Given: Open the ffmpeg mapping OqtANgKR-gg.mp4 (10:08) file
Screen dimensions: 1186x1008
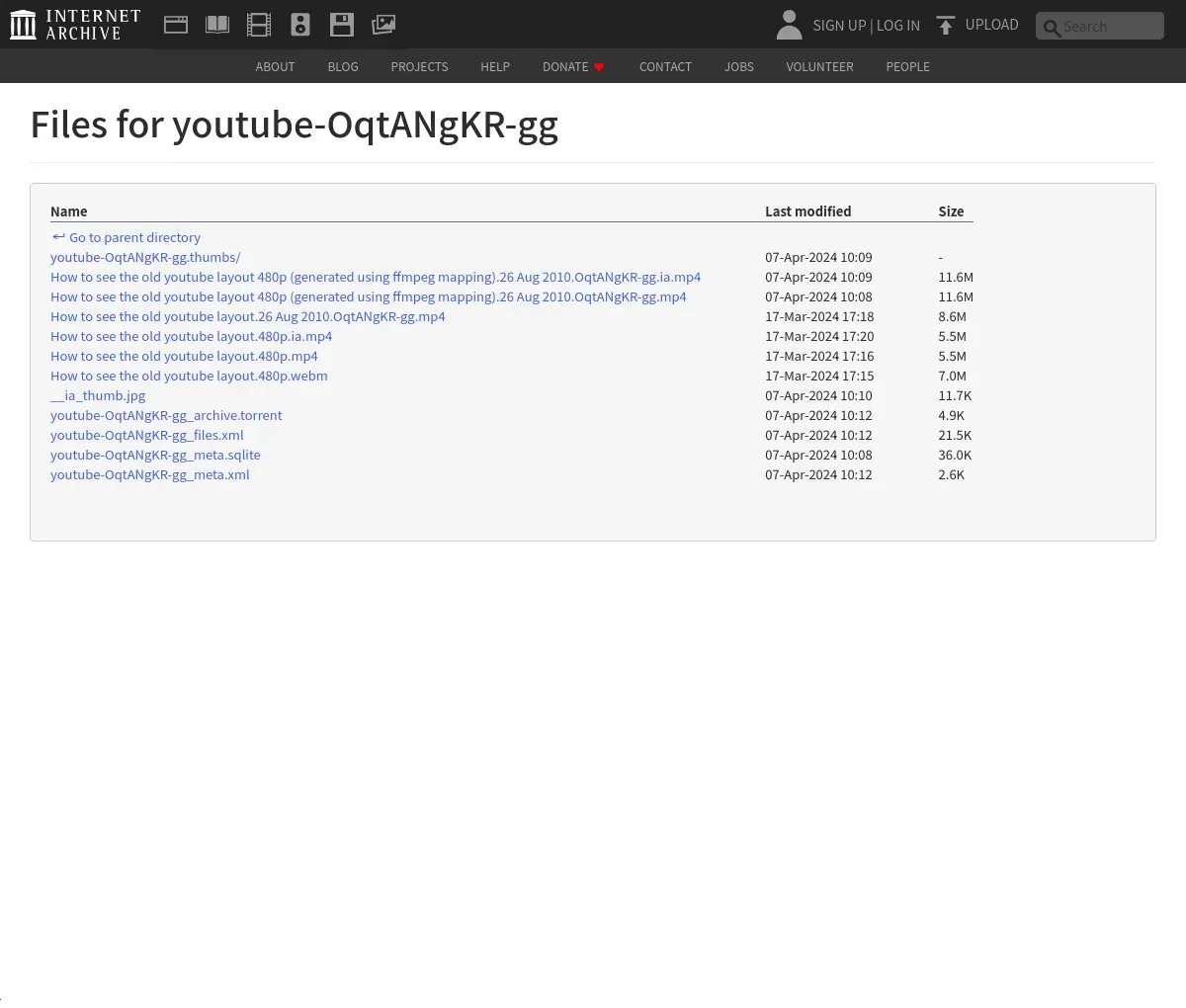Looking at the screenshot, I should tap(369, 296).
